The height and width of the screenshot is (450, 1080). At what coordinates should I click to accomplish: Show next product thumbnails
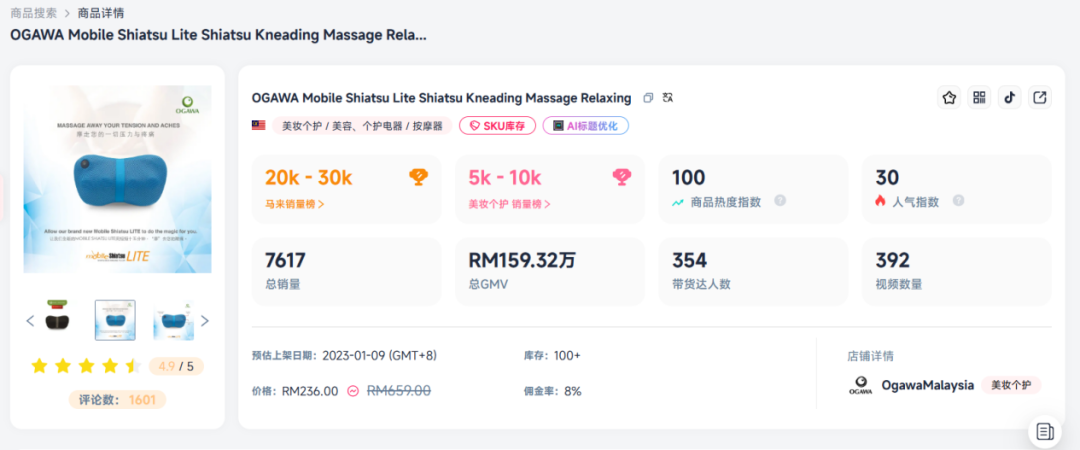205,320
